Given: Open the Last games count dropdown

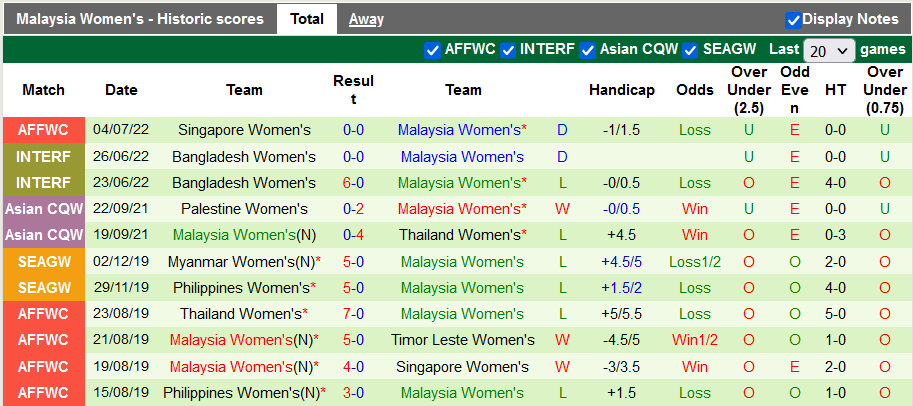Looking at the screenshot, I should pos(829,50).
